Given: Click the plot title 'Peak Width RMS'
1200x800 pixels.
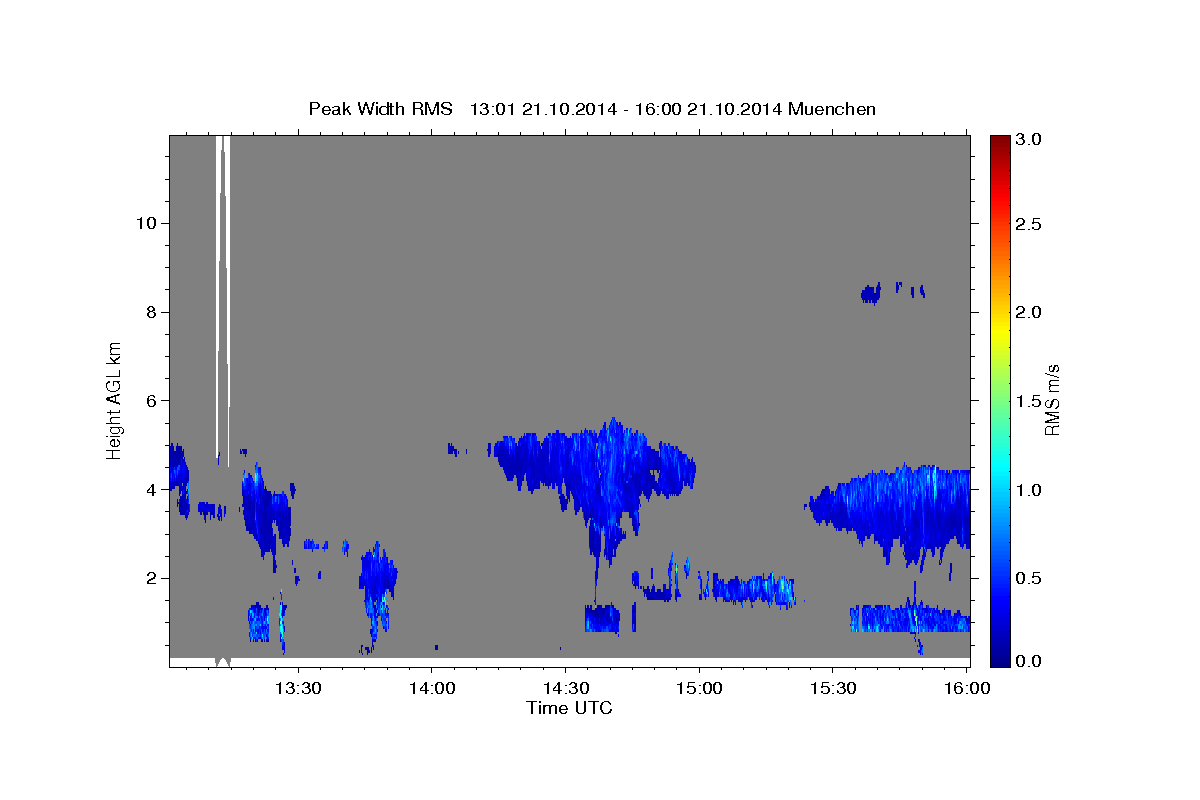Looking at the screenshot, I should (380, 109).
